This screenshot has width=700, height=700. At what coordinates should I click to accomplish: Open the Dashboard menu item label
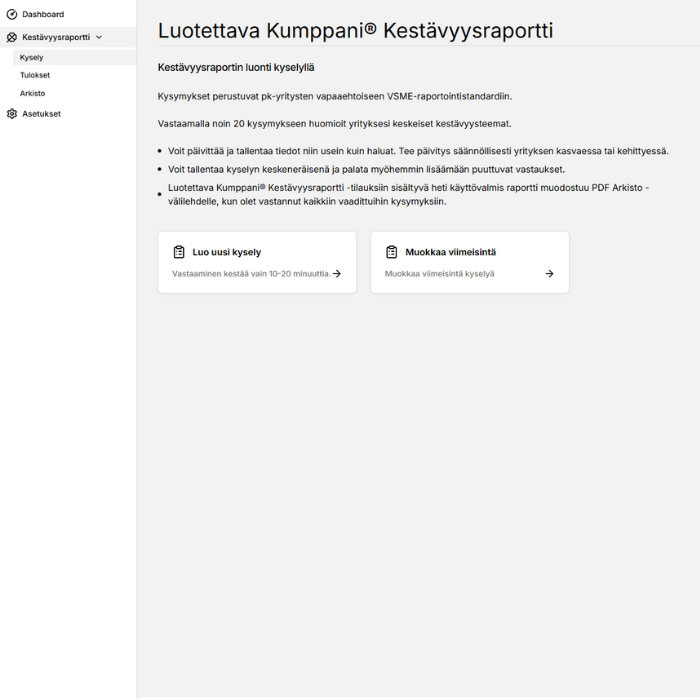click(x=43, y=14)
